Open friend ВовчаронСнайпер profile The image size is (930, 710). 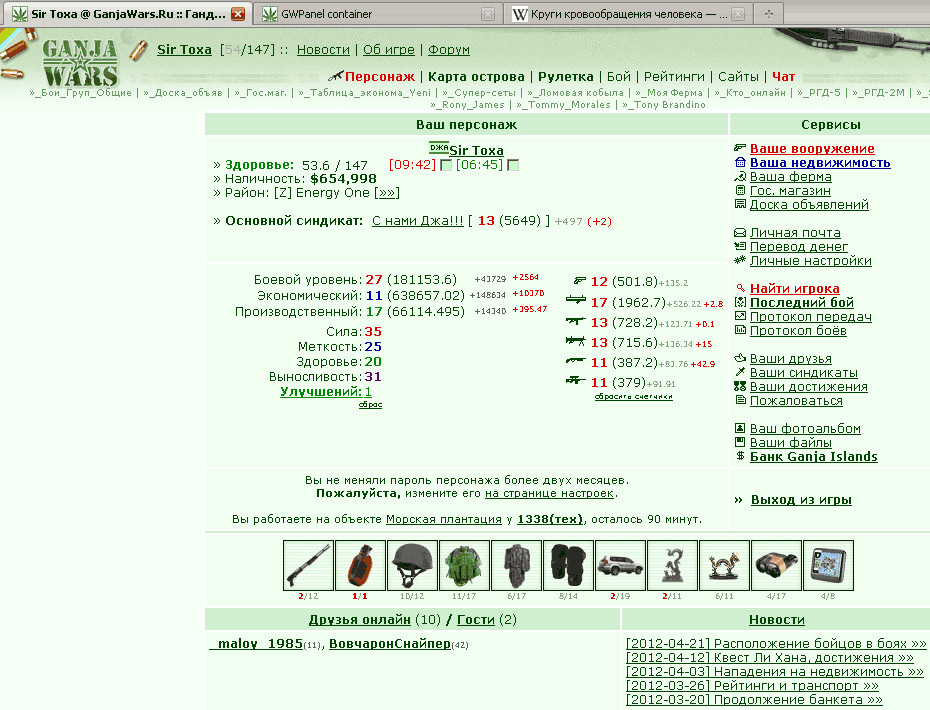tap(390, 644)
